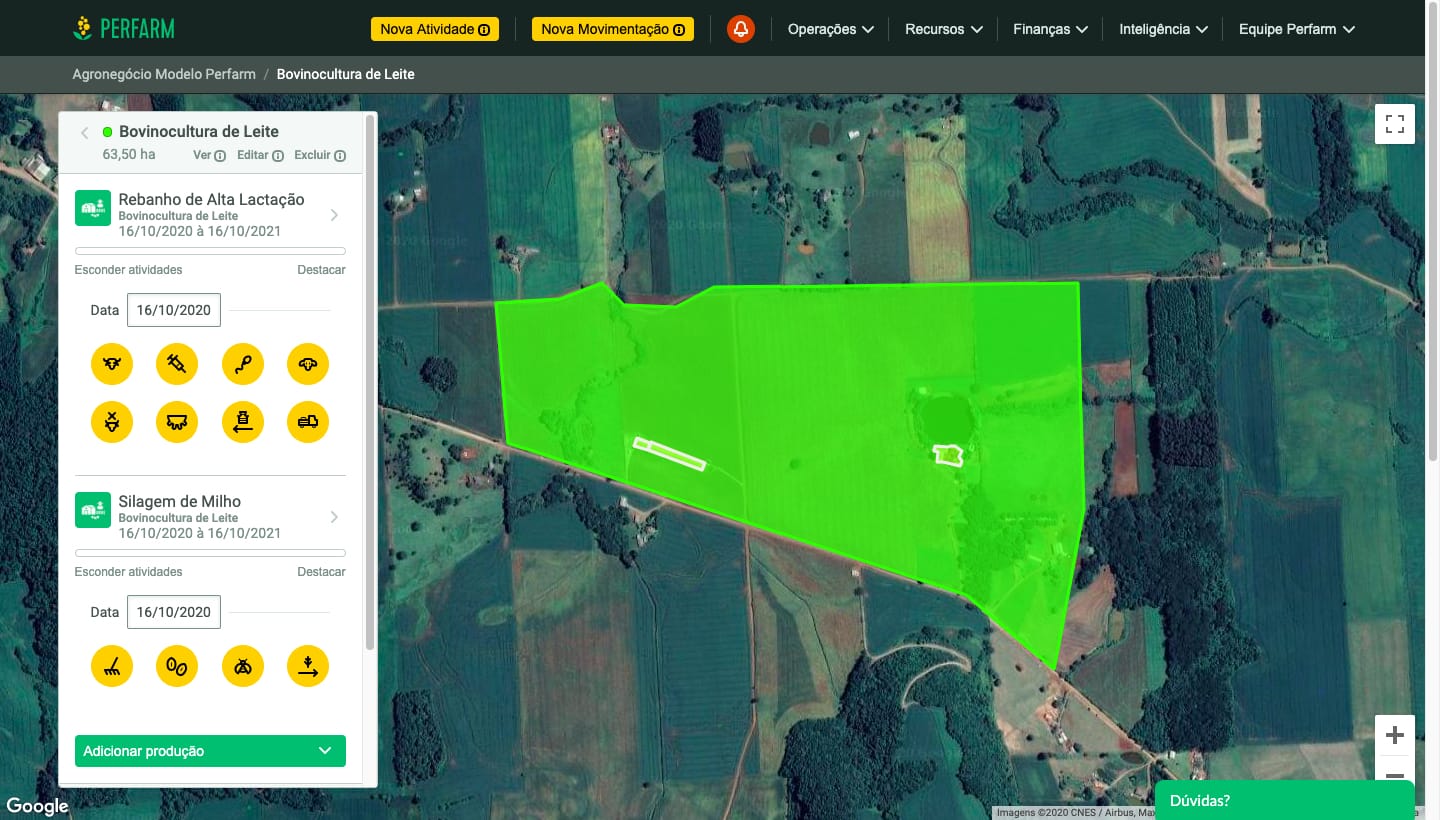The image size is (1440, 820).
Task: Hide activities under Rebanho de Alta Lactação
Action: click(128, 270)
